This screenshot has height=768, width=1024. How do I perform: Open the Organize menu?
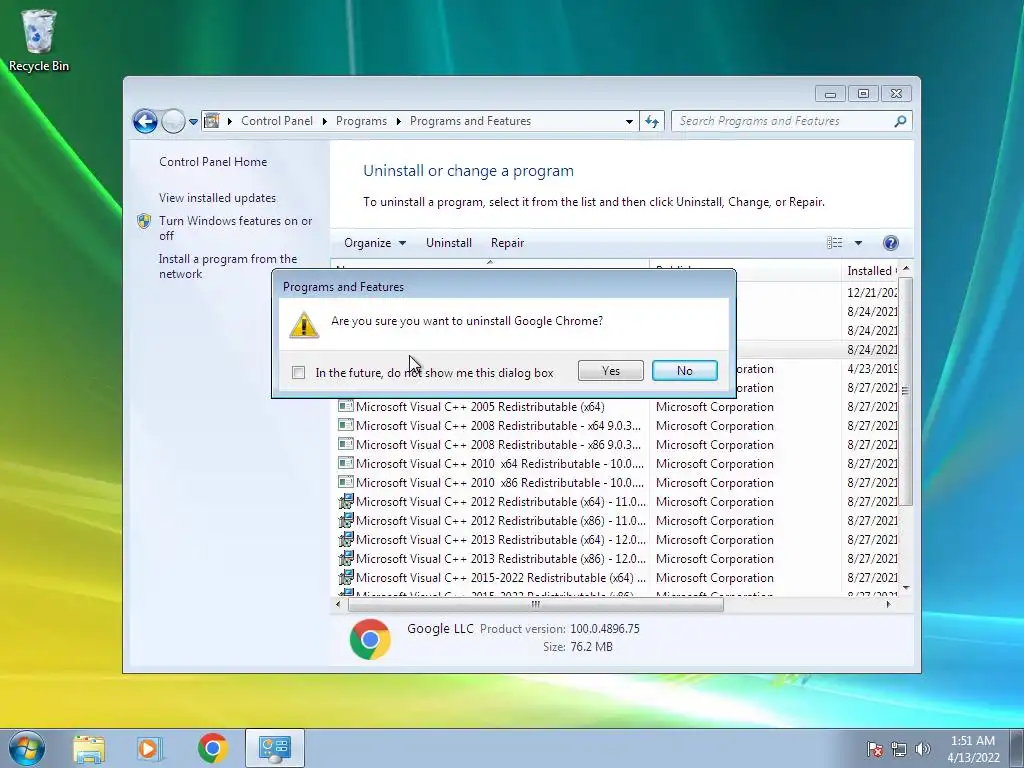pos(375,243)
